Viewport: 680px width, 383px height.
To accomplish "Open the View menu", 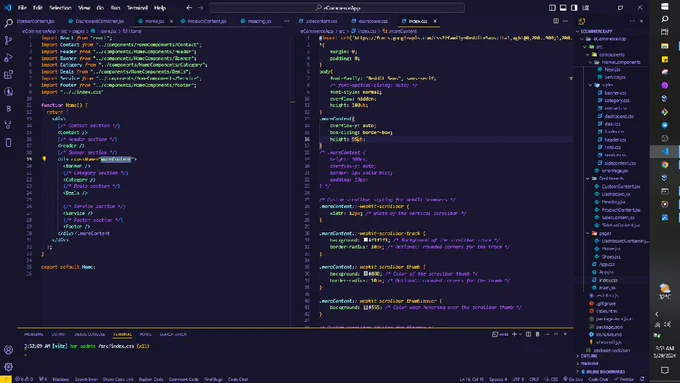I will pos(84,7).
